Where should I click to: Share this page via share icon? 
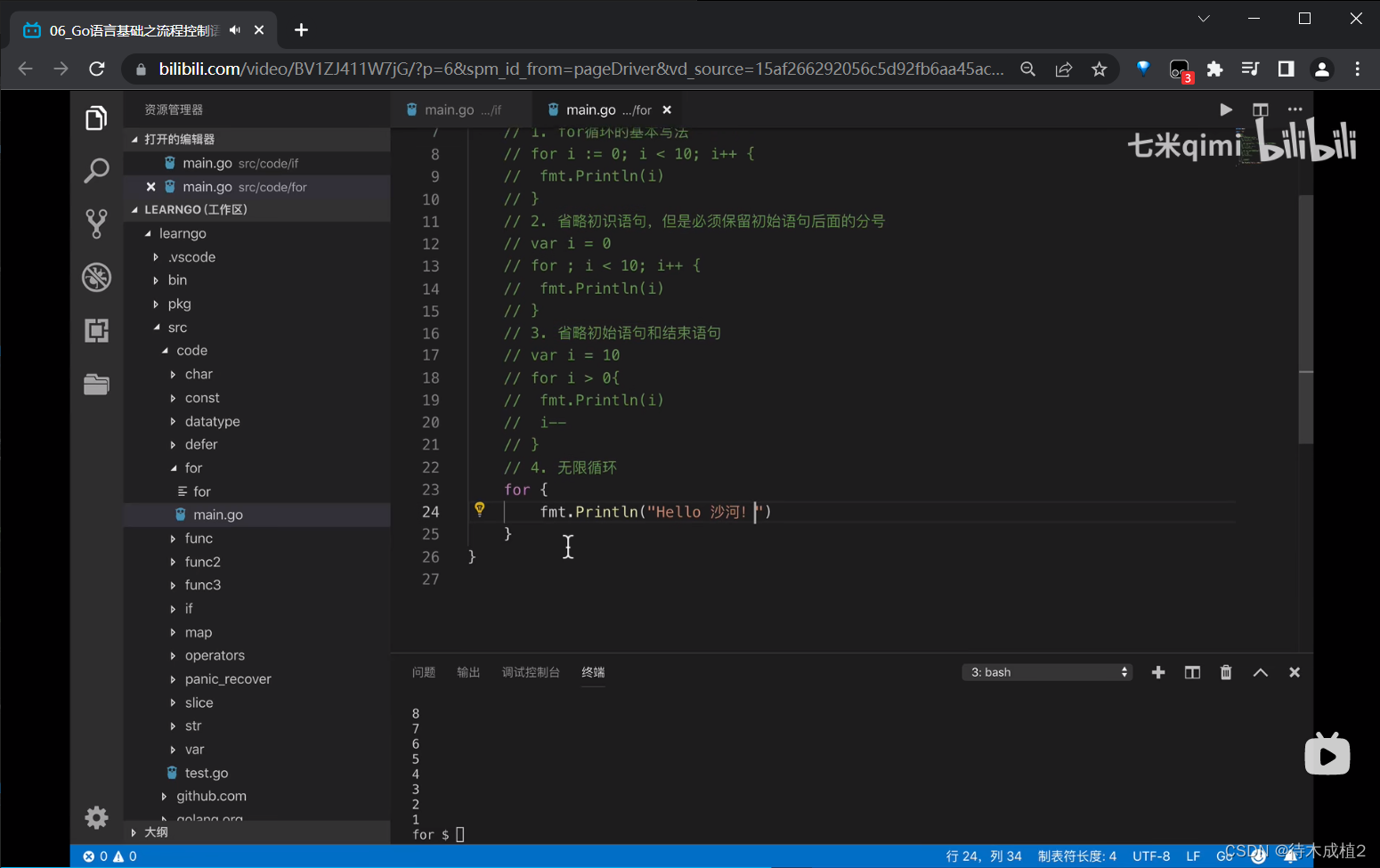[1064, 69]
